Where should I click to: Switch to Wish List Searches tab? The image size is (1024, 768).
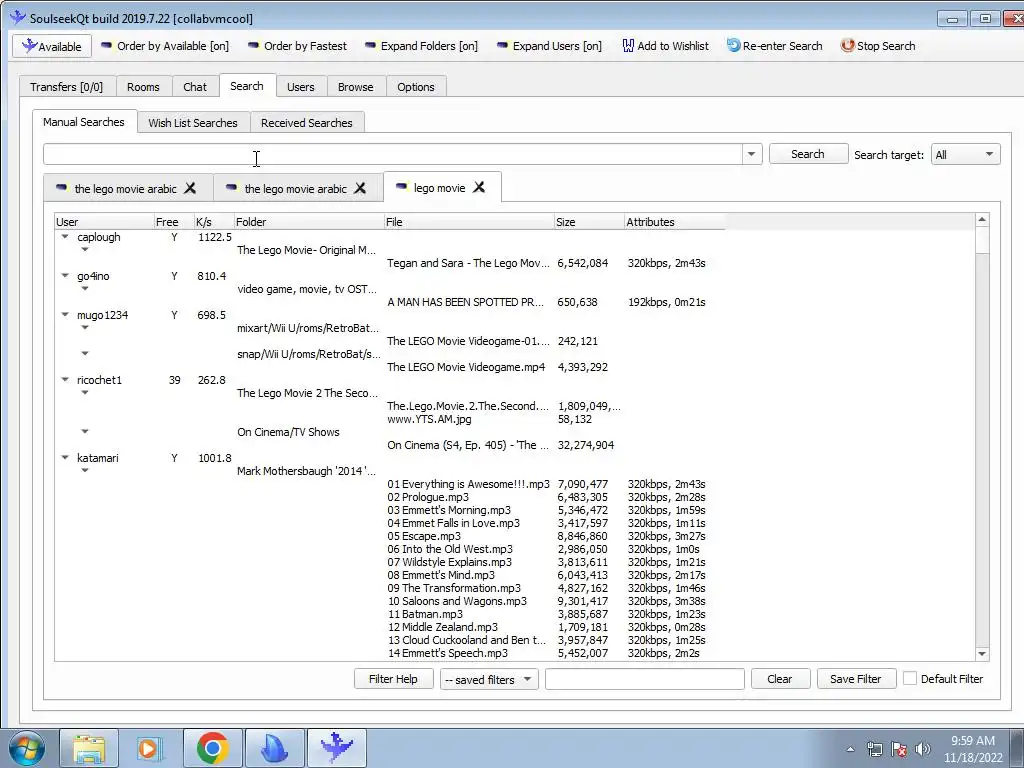click(193, 123)
